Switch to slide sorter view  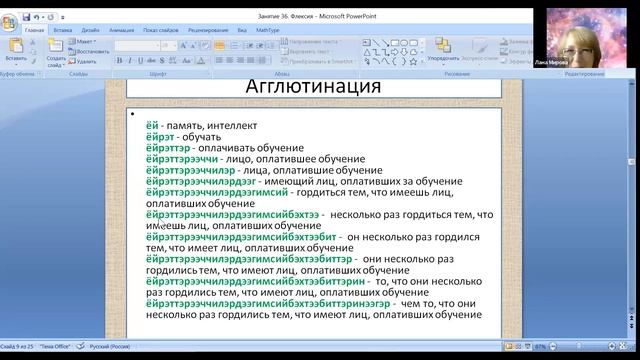(518, 347)
